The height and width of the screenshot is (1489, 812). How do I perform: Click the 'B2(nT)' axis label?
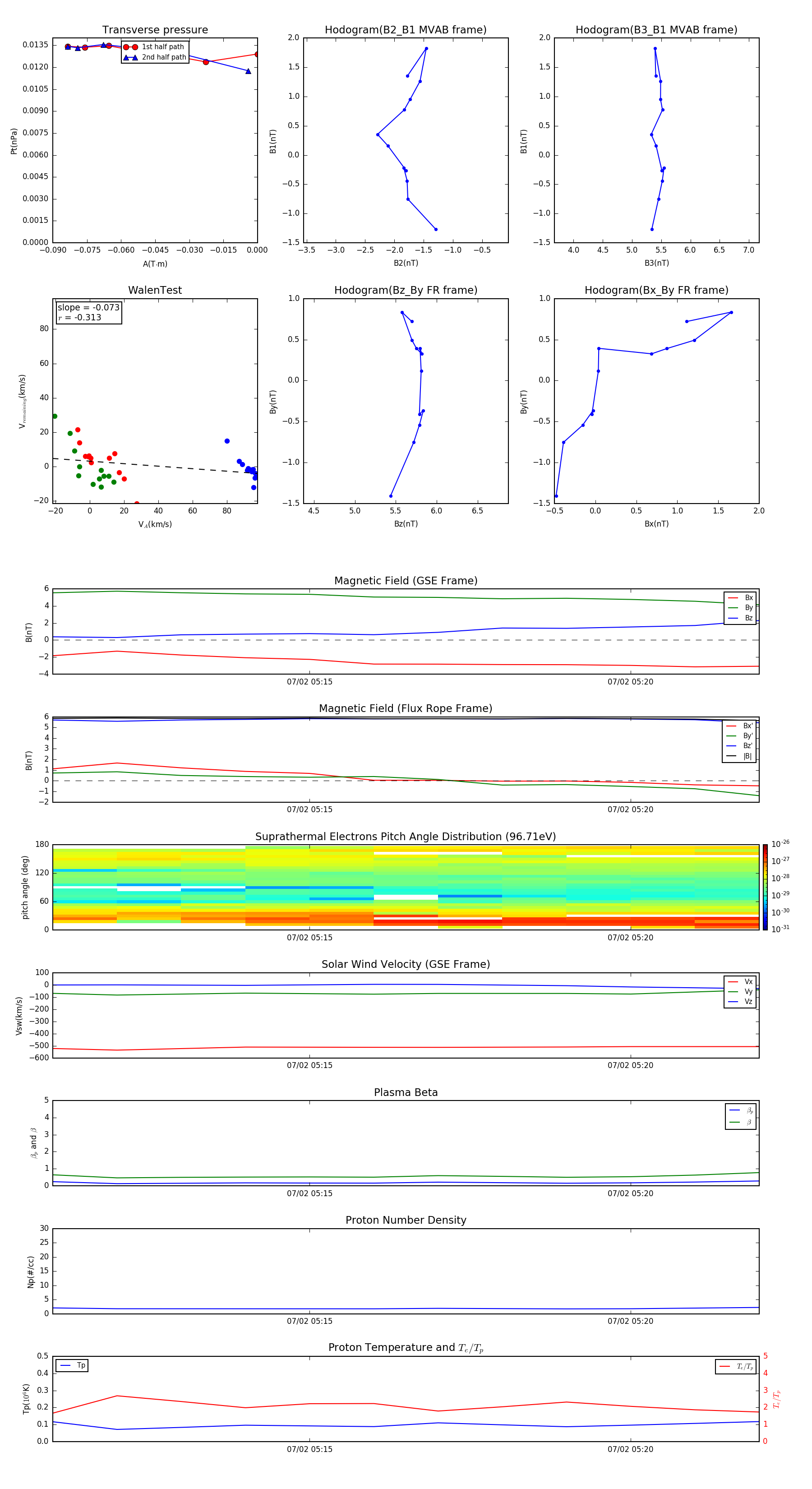tap(406, 263)
